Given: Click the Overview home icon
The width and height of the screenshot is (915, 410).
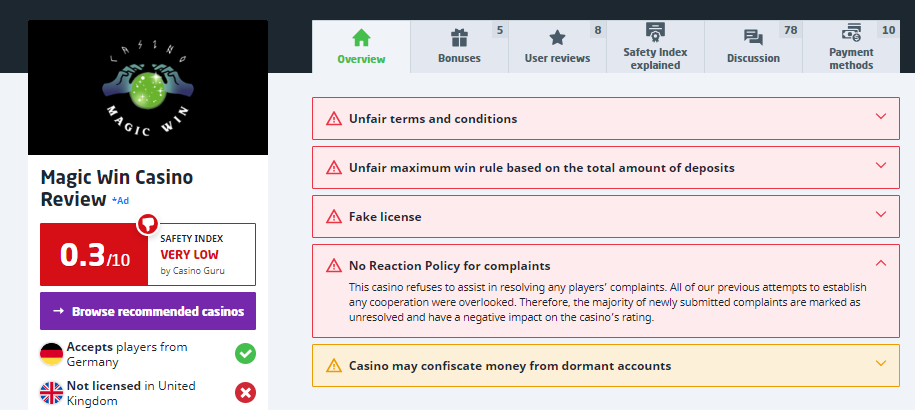Looking at the screenshot, I should click(x=361, y=38).
